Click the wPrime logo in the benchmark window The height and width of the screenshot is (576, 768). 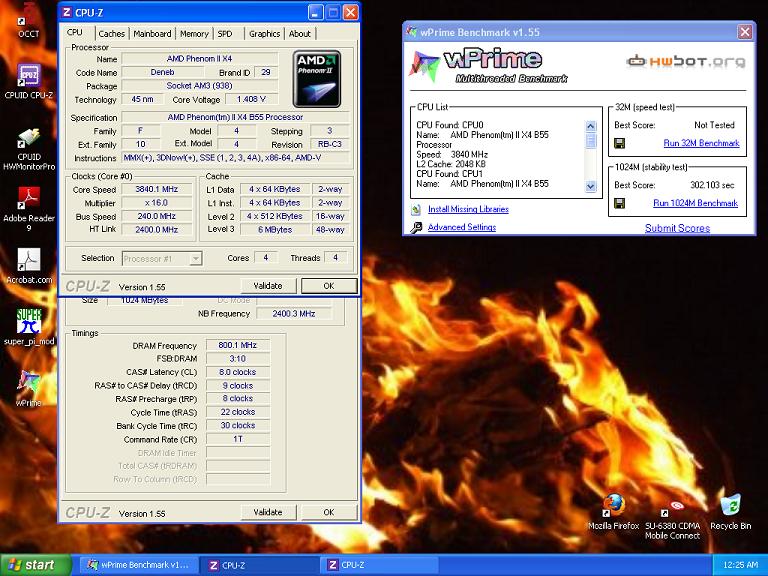(x=488, y=66)
